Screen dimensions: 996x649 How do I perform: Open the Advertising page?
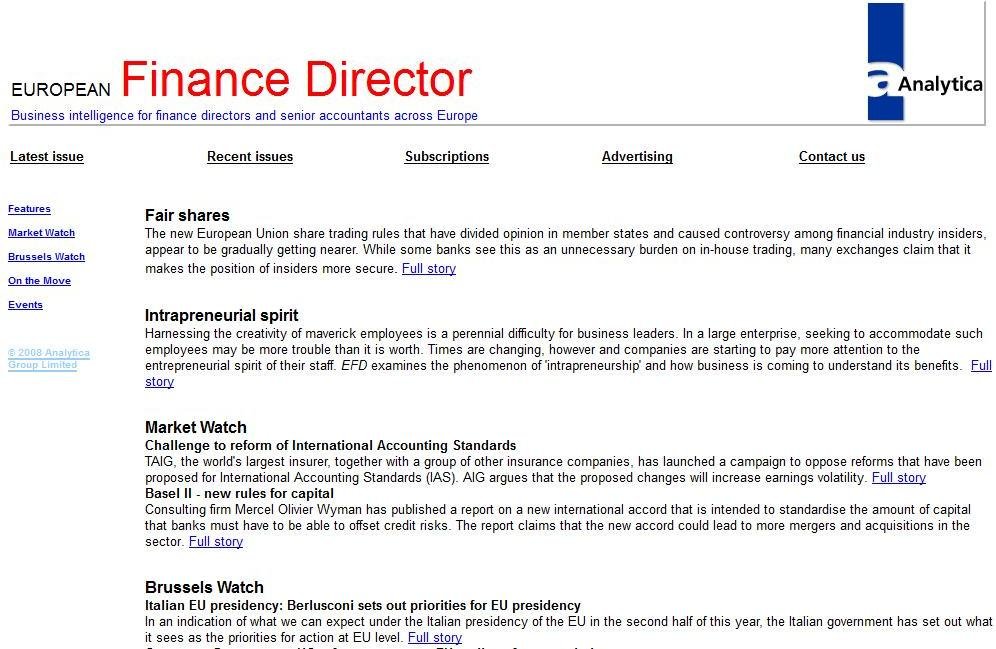[x=637, y=157]
